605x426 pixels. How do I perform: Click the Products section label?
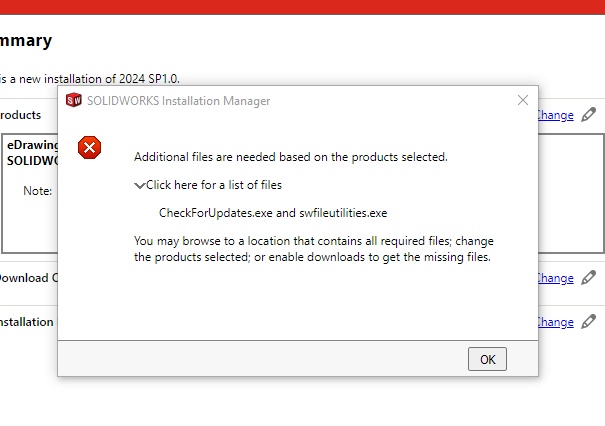[x=21, y=115]
